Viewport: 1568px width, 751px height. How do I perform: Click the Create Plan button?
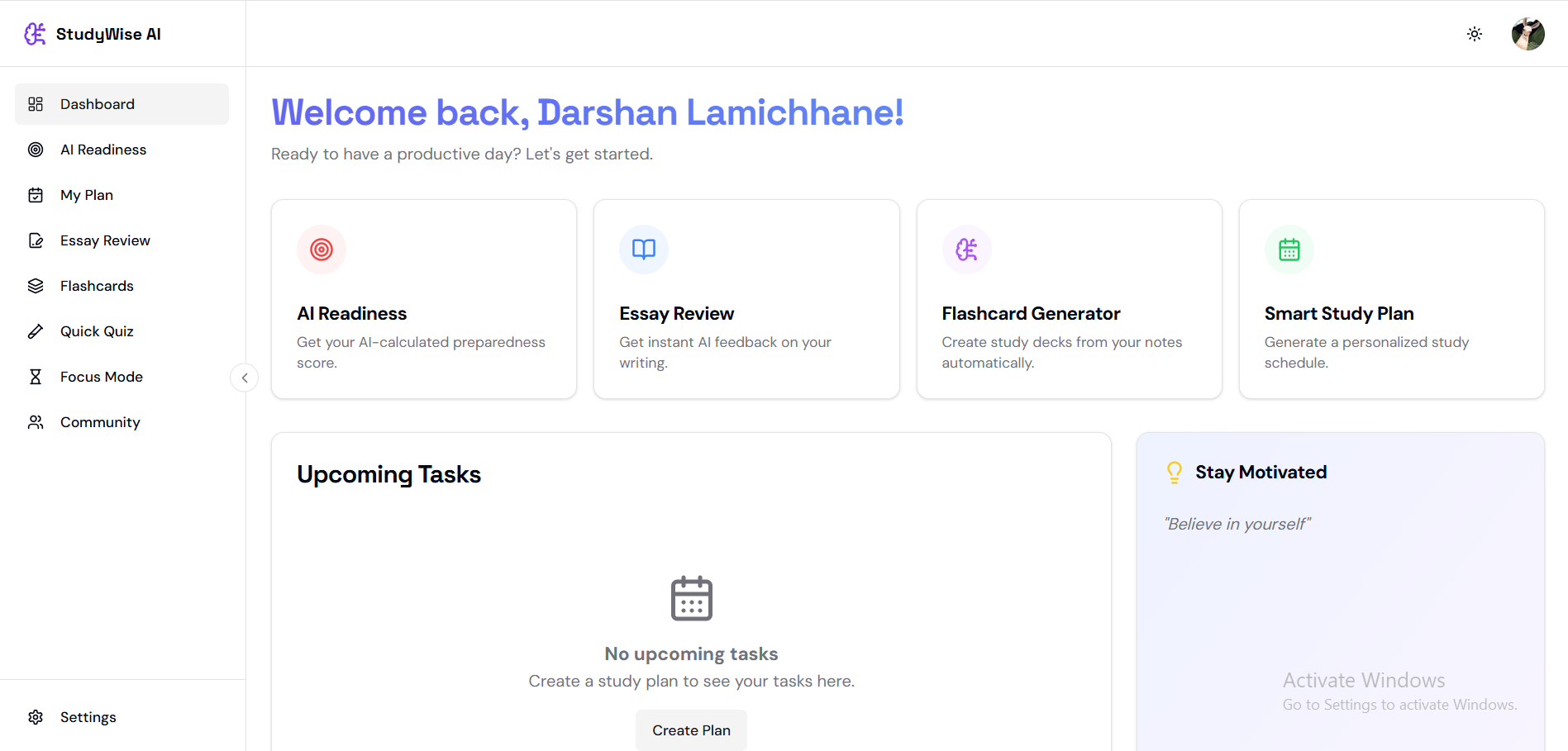click(x=691, y=730)
